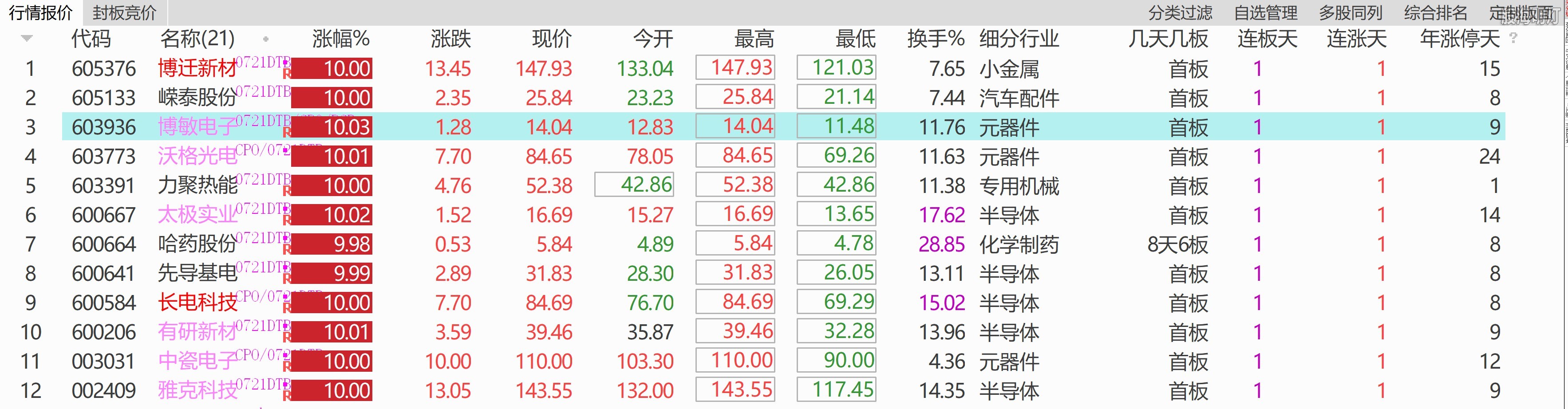1568x409 pixels.
Task: Click stock code 605133
Action: 103,98
